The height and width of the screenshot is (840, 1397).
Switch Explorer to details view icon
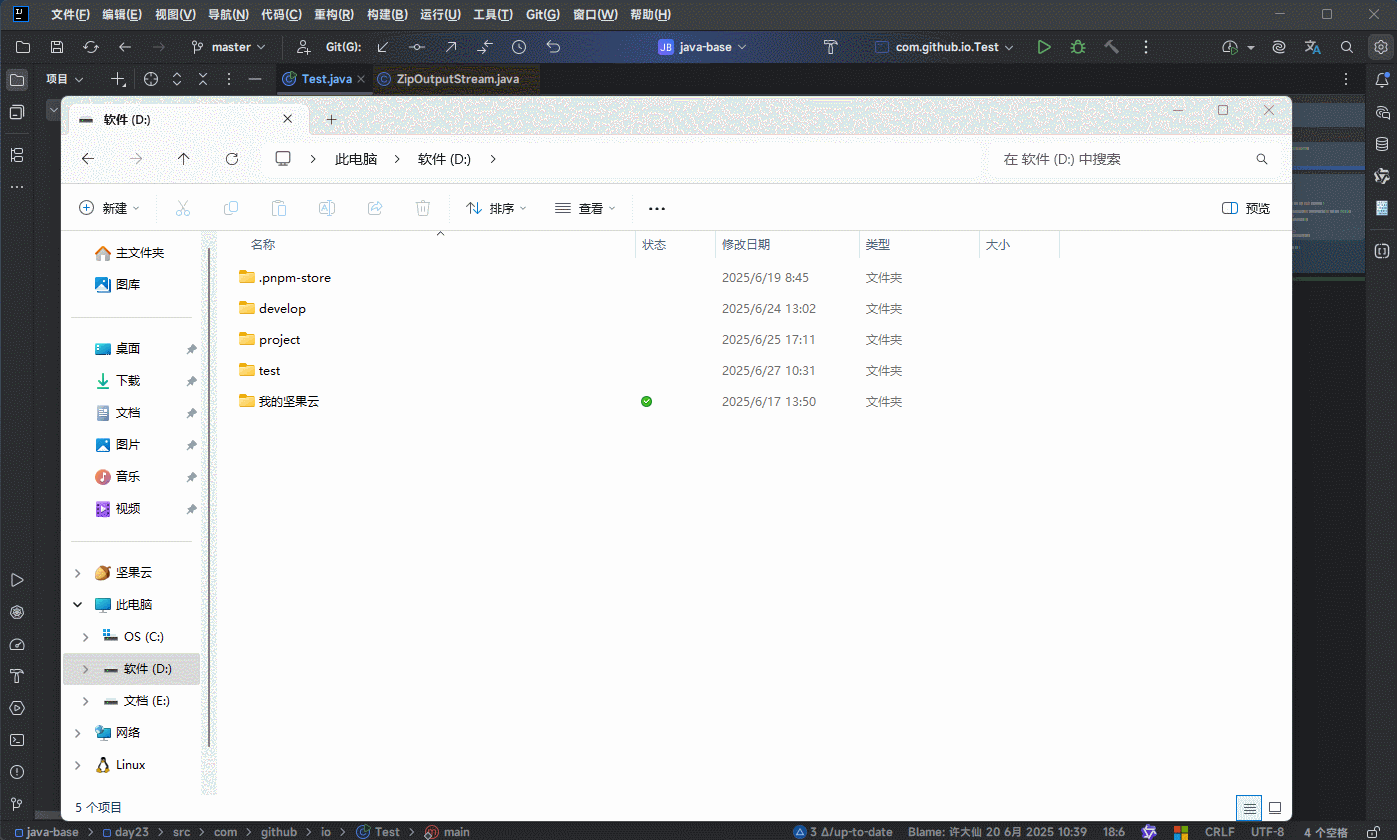(x=1248, y=807)
